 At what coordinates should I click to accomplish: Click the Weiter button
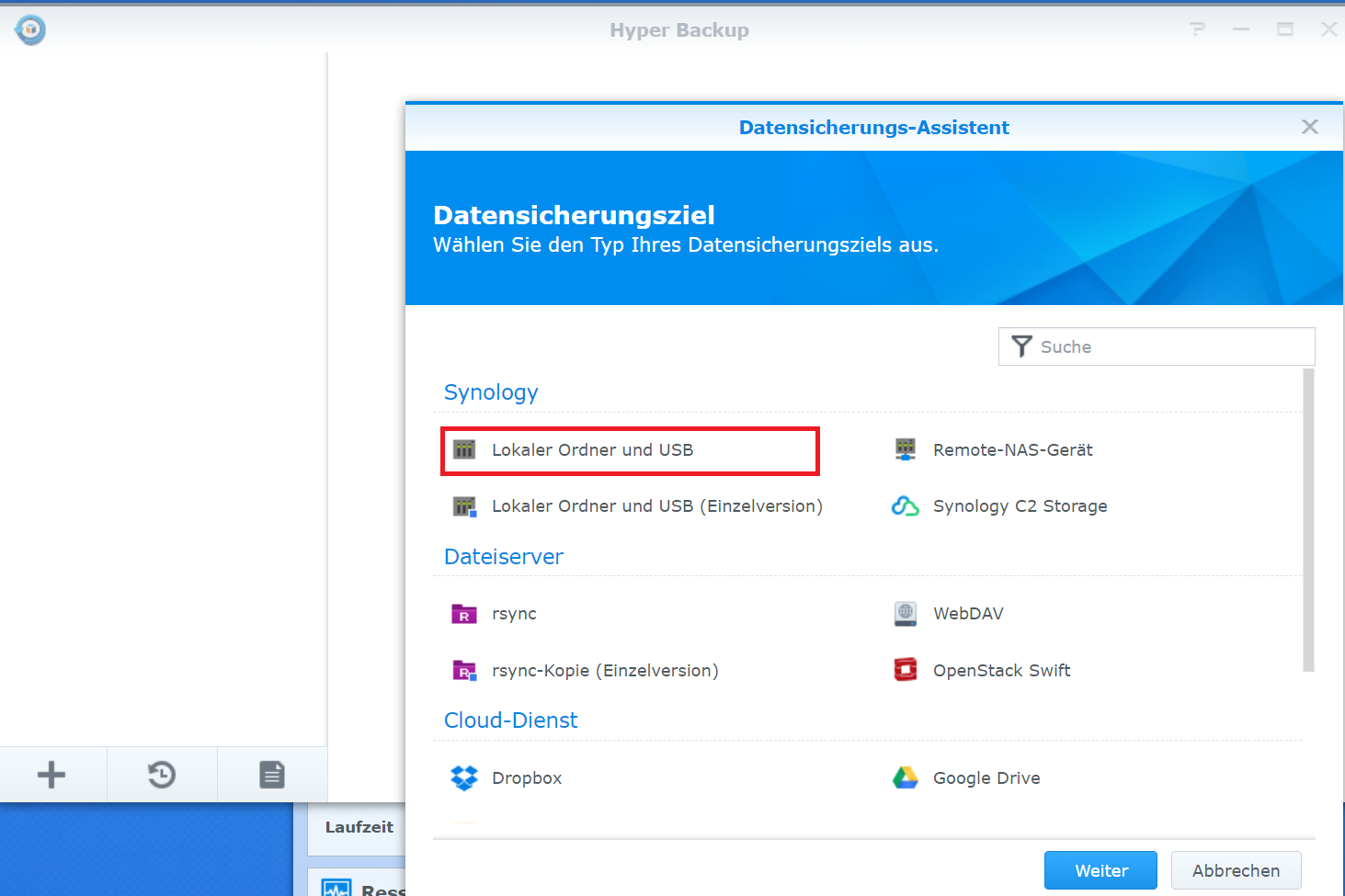click(x=1100, y=870)
